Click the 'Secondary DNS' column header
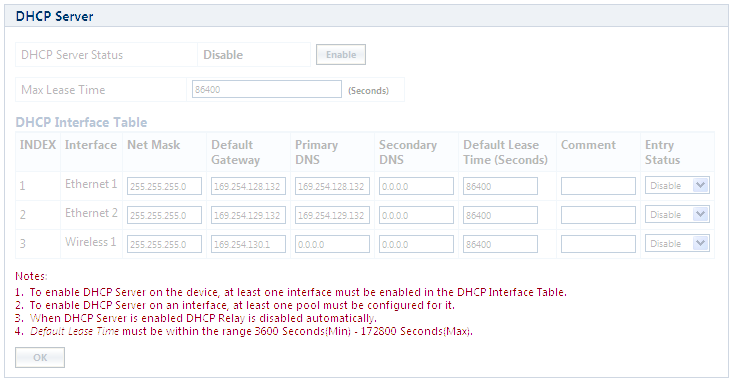Viewport: 732px width, 382px height. pyautogui.click(x=408, y=152)
